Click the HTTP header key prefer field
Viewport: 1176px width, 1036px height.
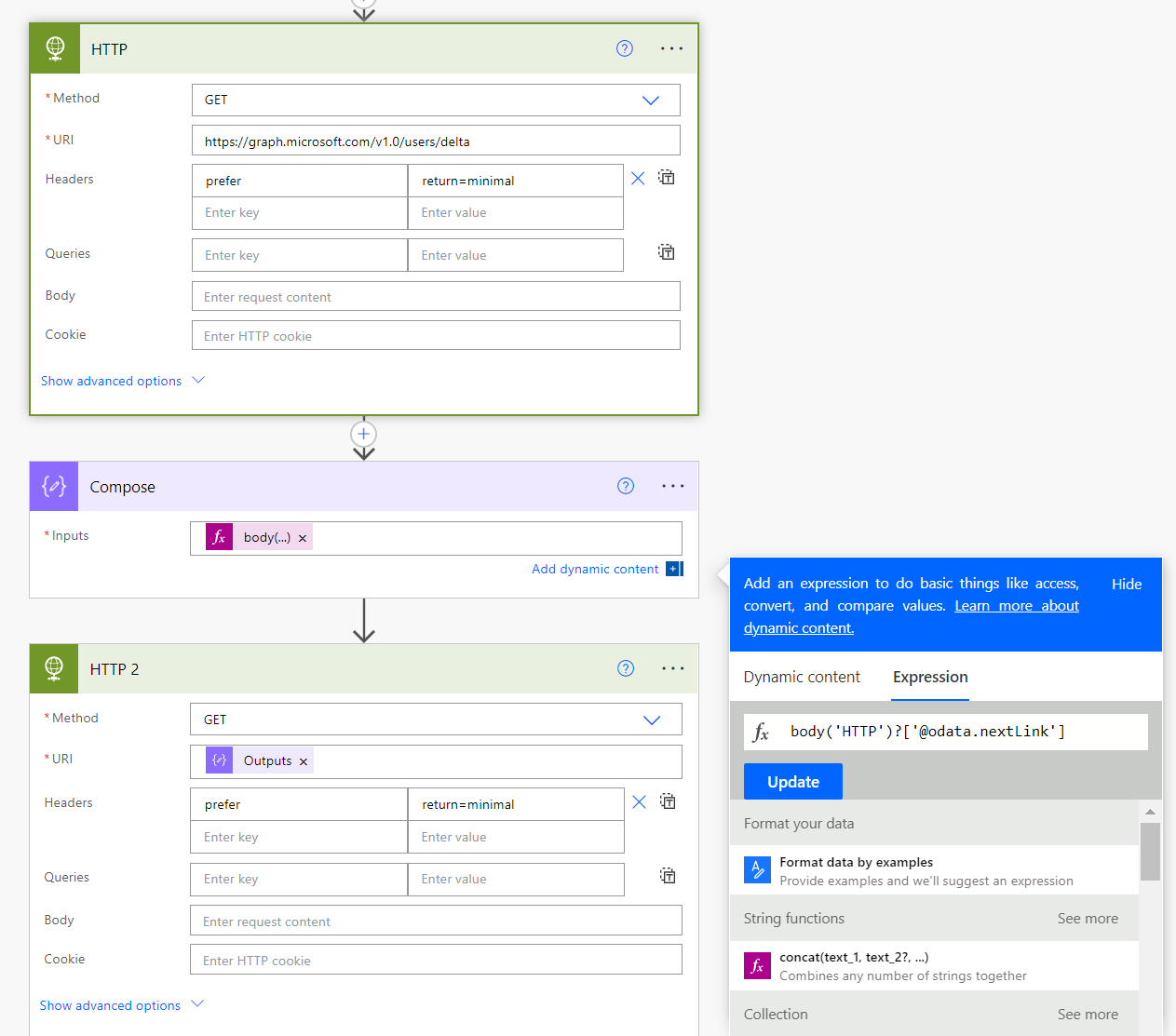[300, 181]
